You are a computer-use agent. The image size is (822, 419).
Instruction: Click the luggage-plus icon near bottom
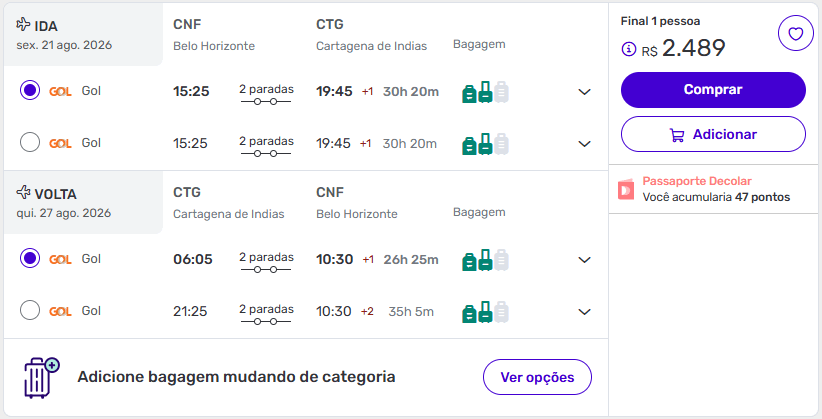click(x=41, y=377)
